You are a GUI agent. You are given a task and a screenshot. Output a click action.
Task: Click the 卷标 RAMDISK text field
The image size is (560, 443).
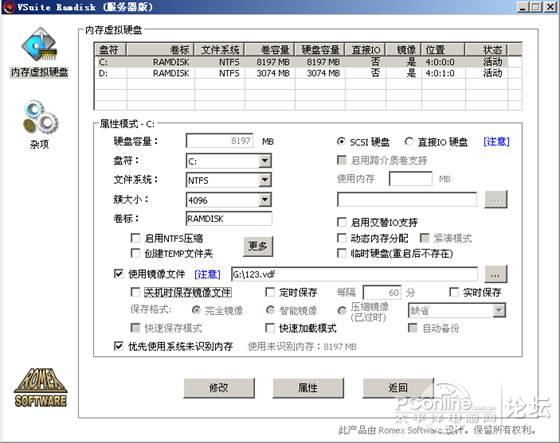[x=229, y=219]
